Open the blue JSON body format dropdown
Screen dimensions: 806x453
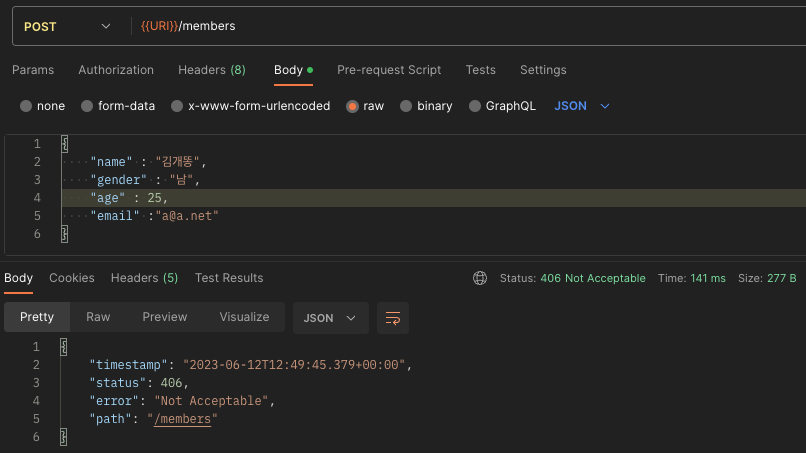tap(581, 106)
